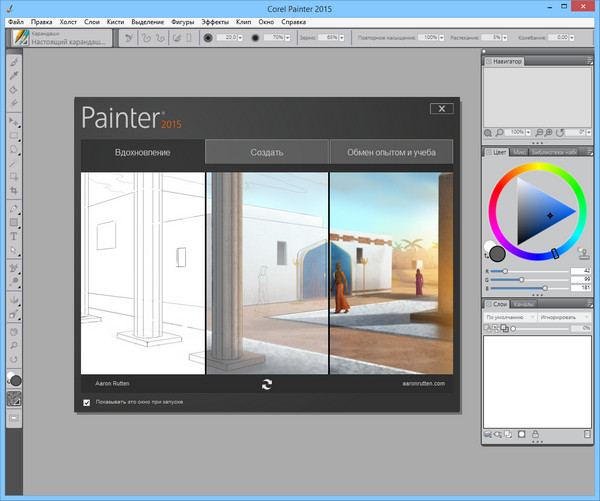The width and height of the screenshot is (600, 501).
Task: Select the Dropper tool in the toolbox
Action: pyautogui.click(x=15, y=74)
